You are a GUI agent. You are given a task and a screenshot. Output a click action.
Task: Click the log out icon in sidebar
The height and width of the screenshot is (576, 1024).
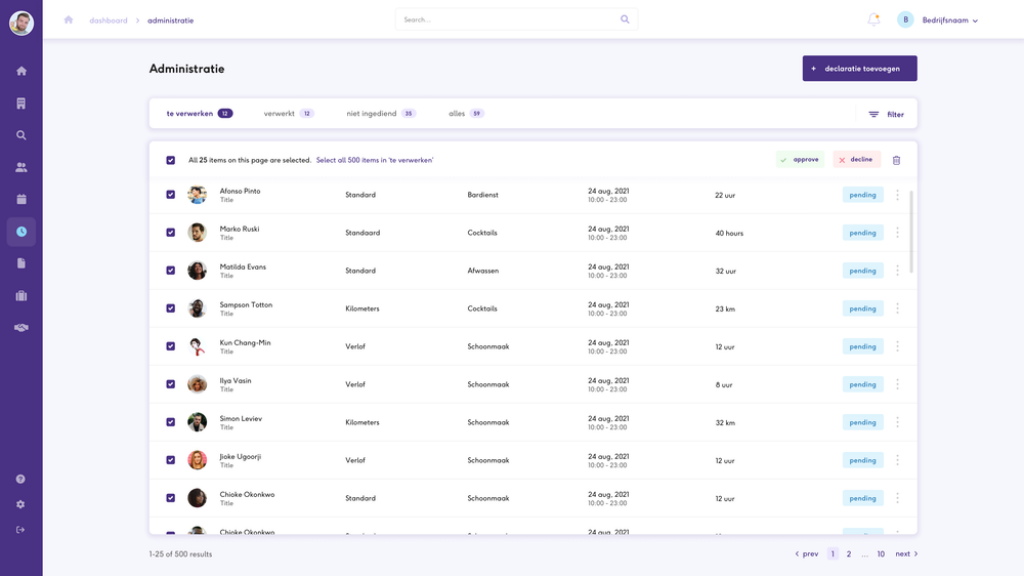click(21, 529)
